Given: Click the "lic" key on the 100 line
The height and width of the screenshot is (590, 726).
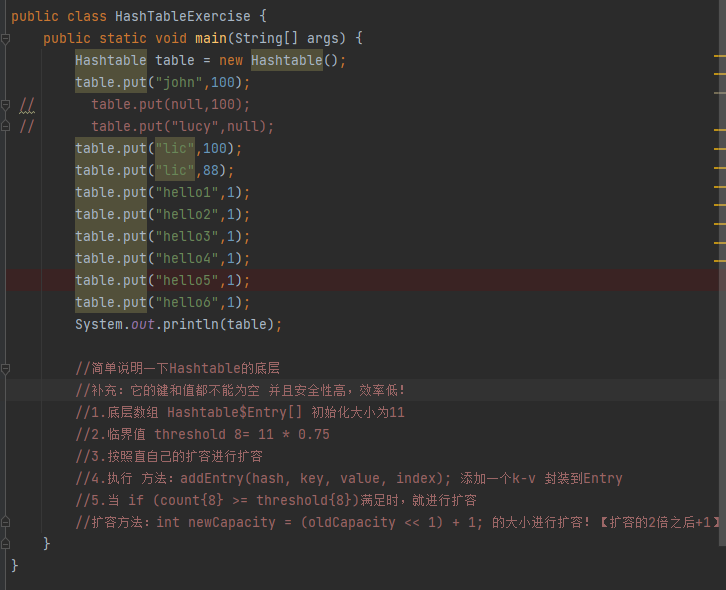Looking at the screenshot, I should click(x=175, y=148).
